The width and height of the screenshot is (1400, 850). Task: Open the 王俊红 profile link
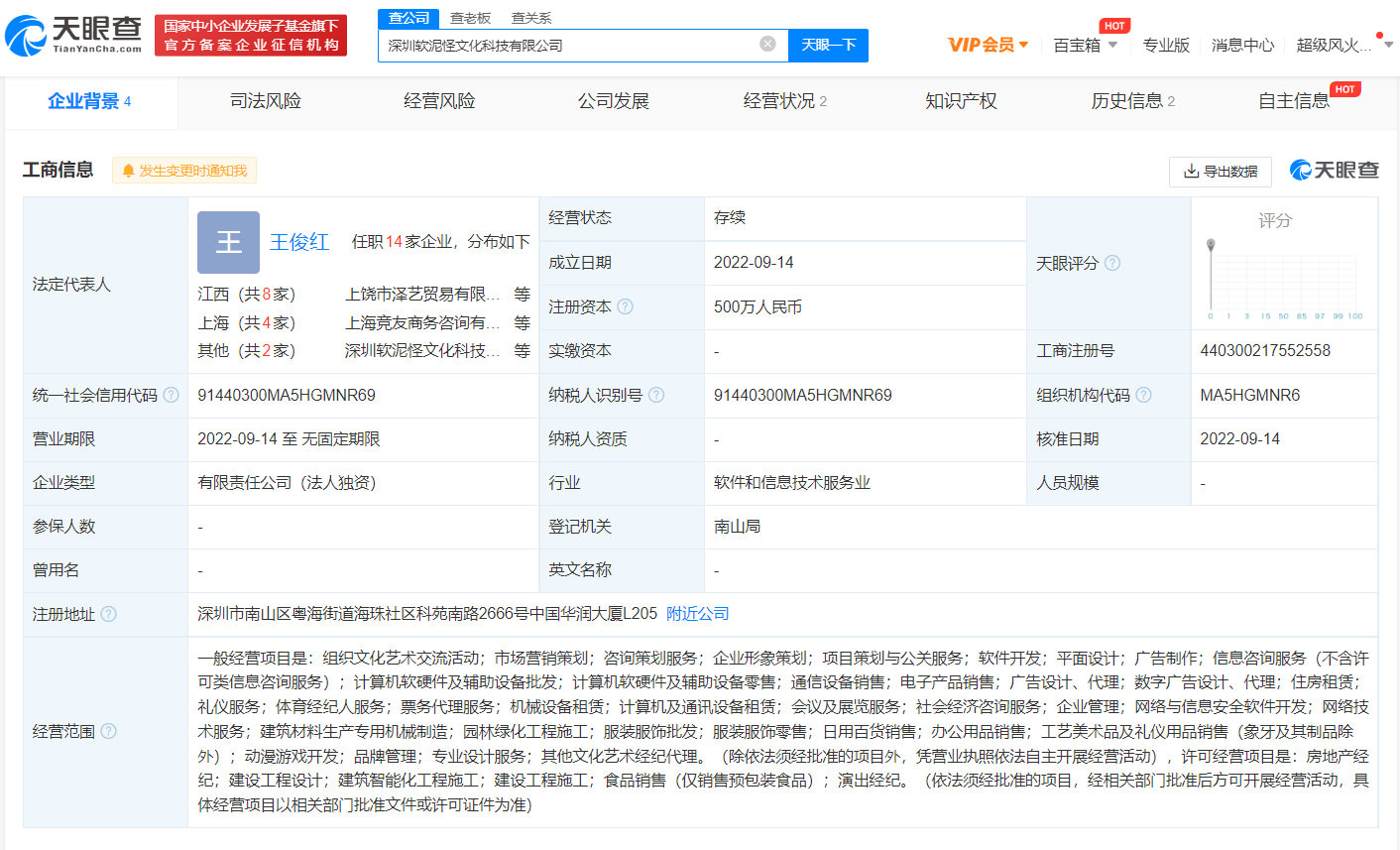click(x=299, y=242)
